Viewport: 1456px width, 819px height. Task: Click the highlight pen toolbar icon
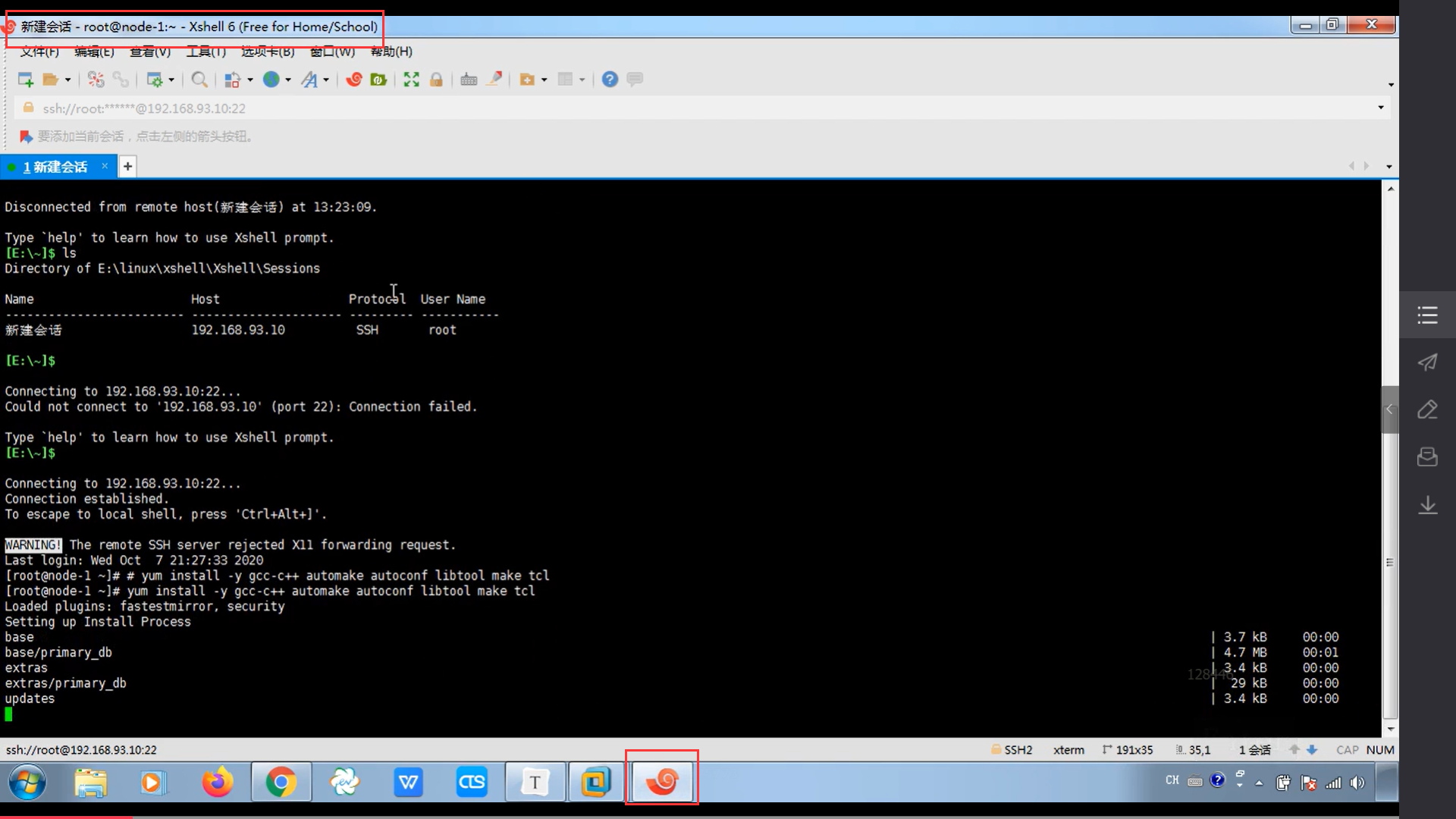pyautogui.click(x=494, y=80)
